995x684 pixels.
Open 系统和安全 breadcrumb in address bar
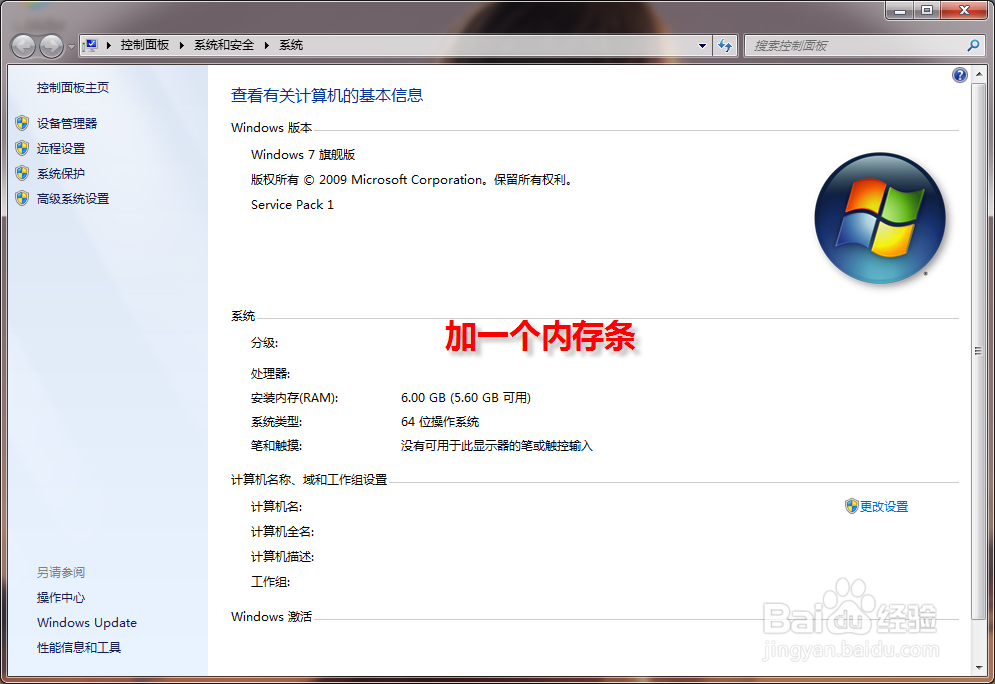coord(224,45)
